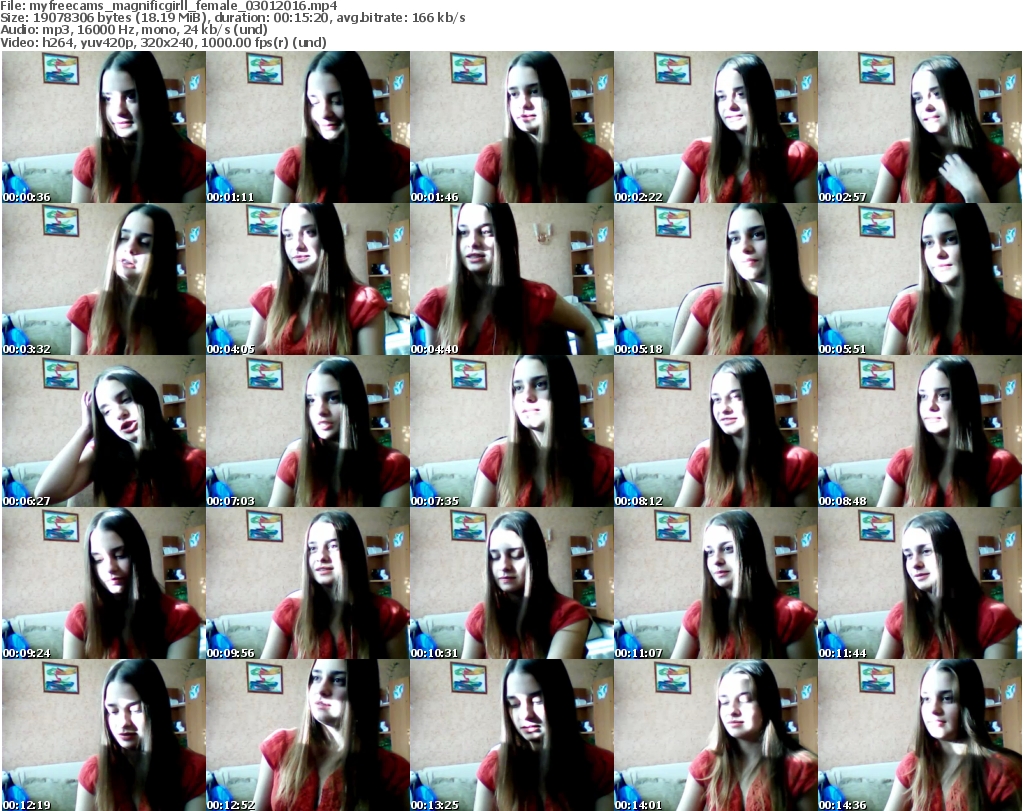Select the 00:04:40 frame
Viewport: 1024px width, 811px height.
click(x=511, y=279)
